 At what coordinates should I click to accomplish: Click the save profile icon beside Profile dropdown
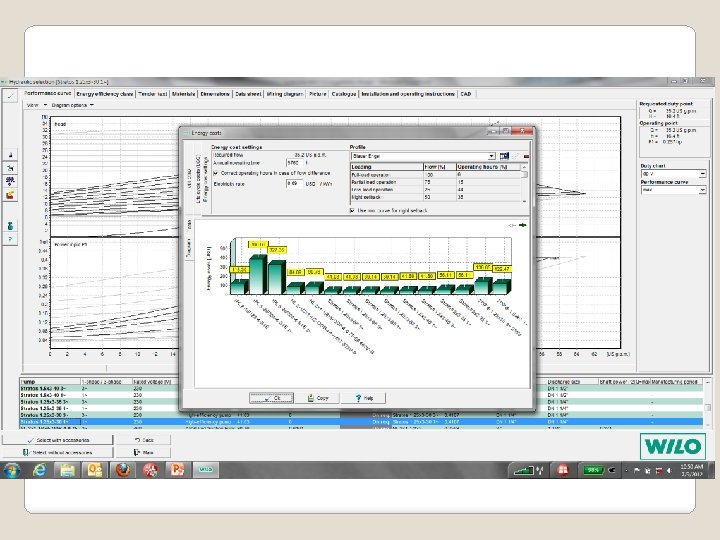(x=504, y=156)
